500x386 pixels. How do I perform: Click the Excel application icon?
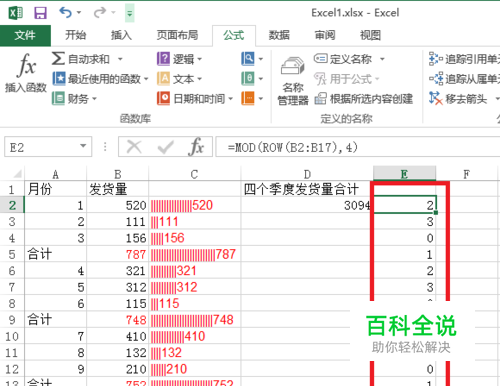point(16,13)
